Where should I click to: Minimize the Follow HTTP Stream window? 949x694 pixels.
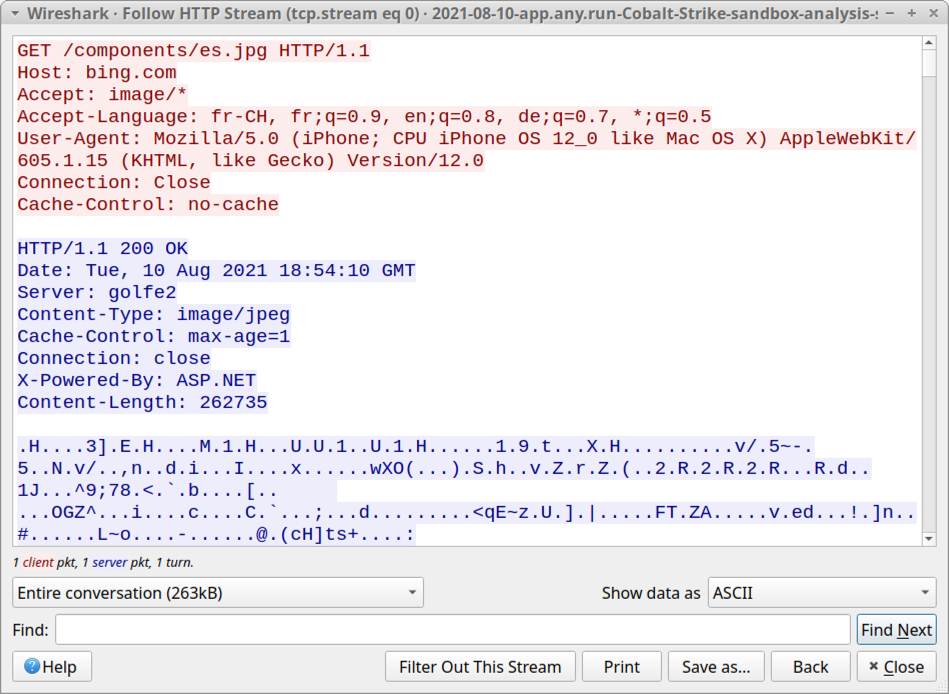pos(890,13)
